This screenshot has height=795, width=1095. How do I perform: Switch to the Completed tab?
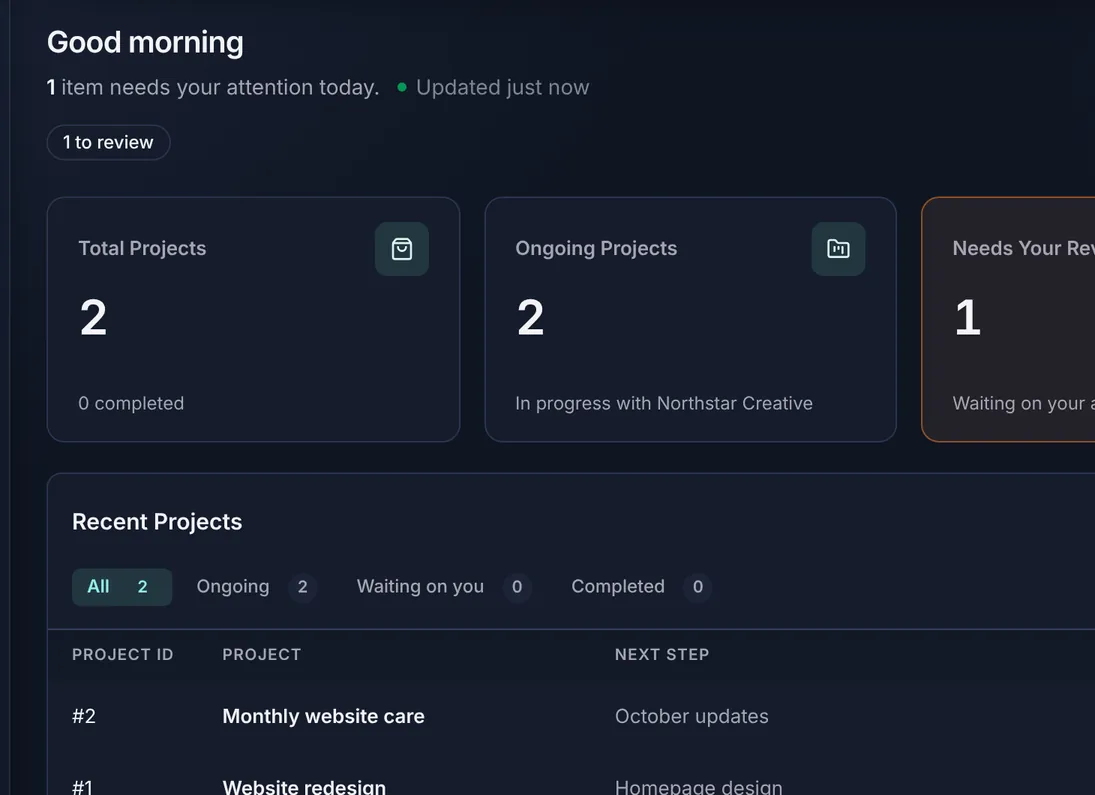[641, 587]
